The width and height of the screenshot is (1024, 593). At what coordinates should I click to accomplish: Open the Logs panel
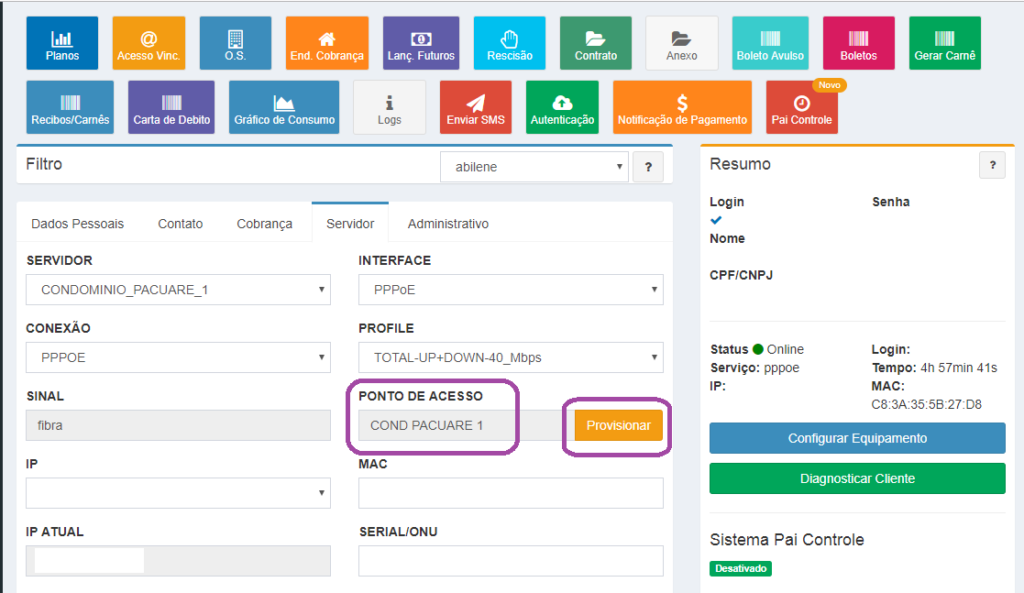click(389, 106)
